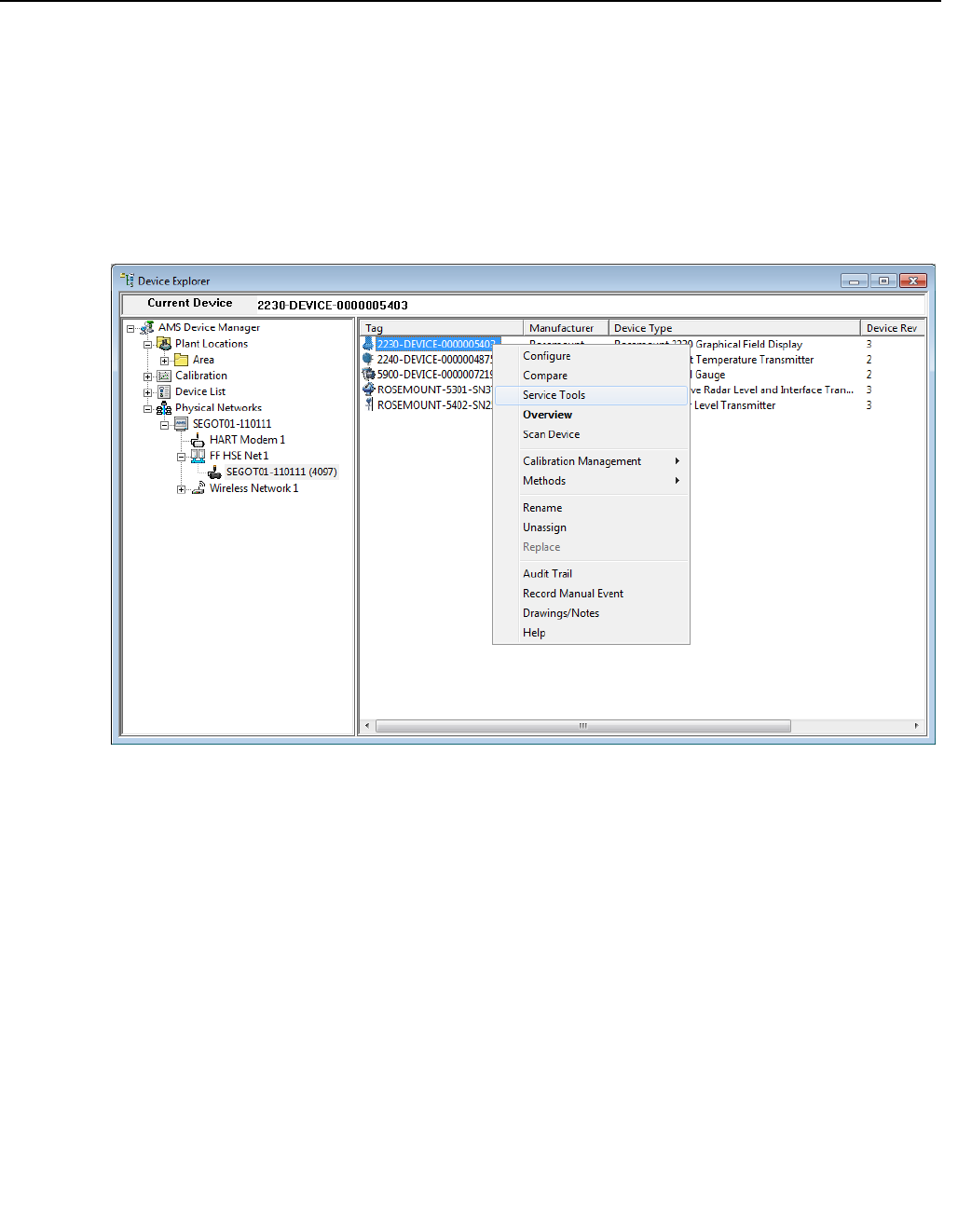Select SEGOT01-110111 (4097) tree item
Screen dimensions: 958x1232
[281, 472]
